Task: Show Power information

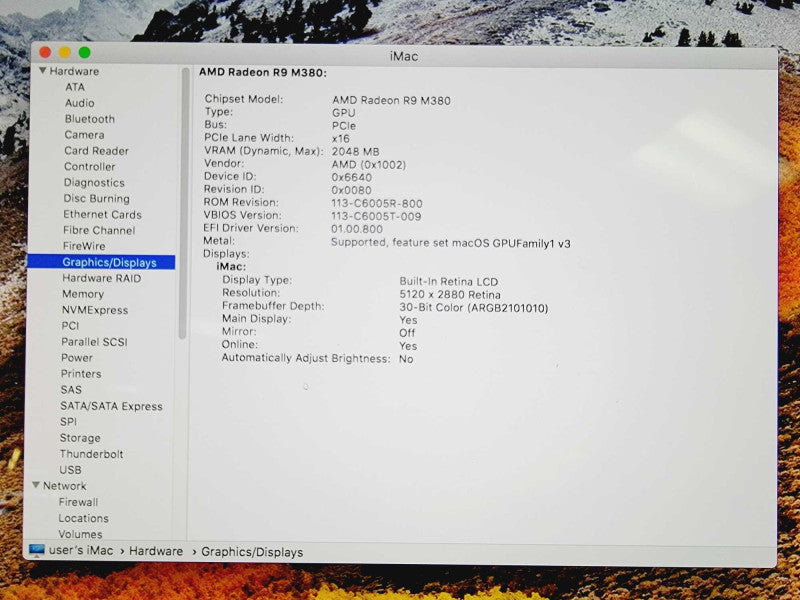Action: click(77, 358)
